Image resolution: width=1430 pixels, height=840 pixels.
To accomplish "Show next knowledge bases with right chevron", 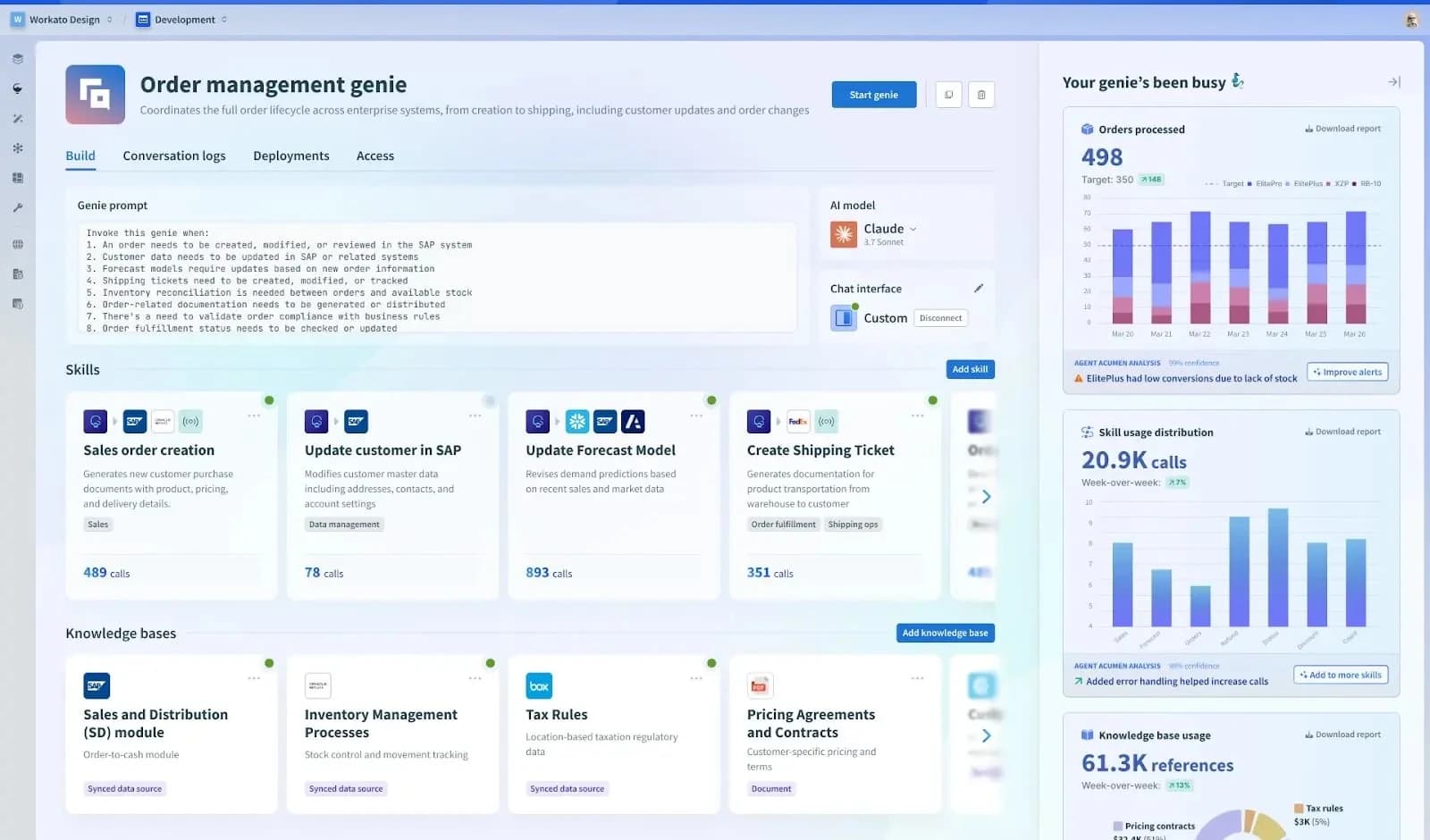I will pos(986,735).
